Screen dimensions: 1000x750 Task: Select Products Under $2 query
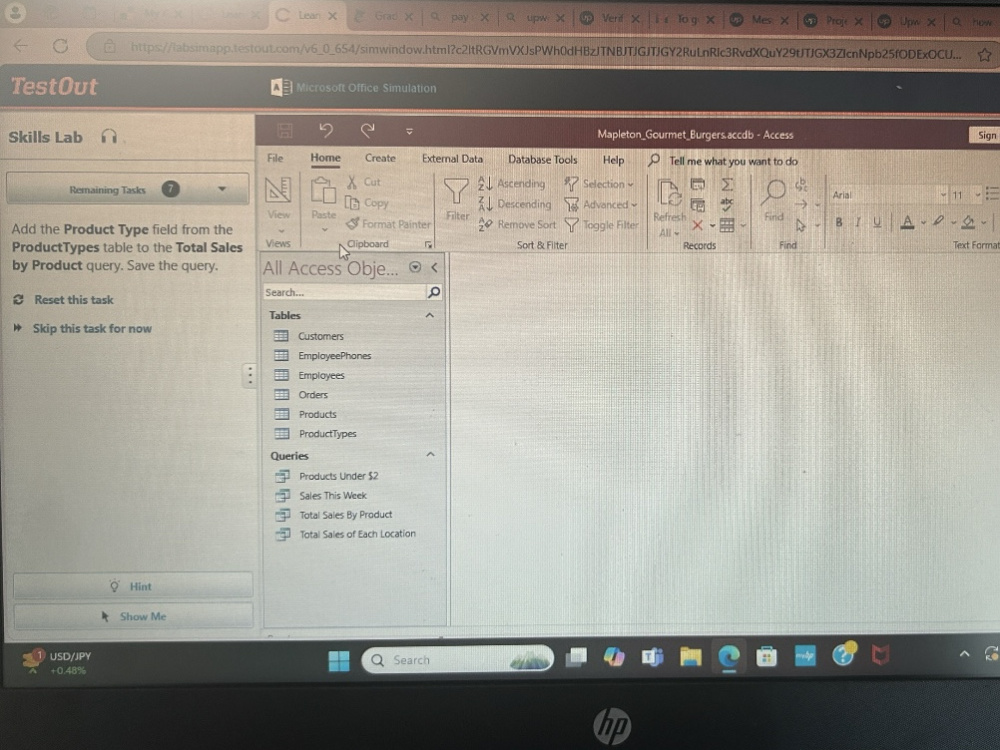pyautogui.click(x=339, y=476)
